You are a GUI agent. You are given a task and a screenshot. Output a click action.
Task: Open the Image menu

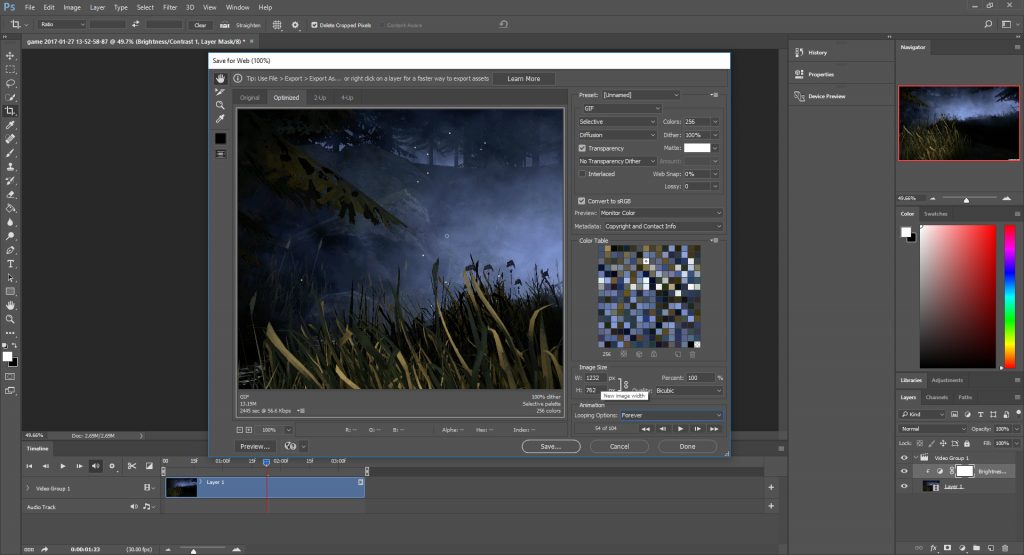point(72,7)
